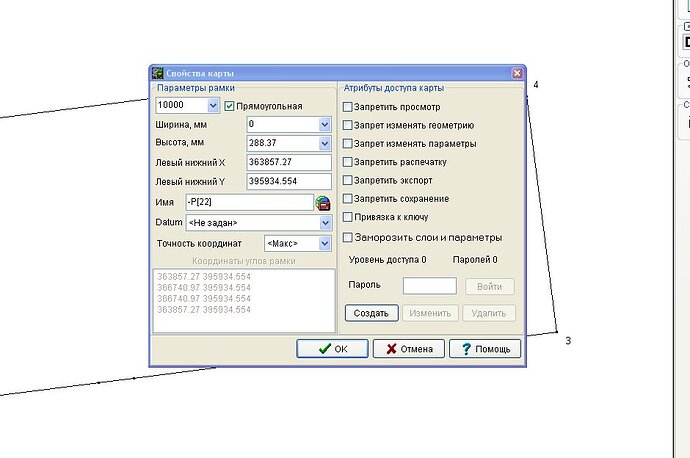Click the map properties dialog title icon

(158, 73)
